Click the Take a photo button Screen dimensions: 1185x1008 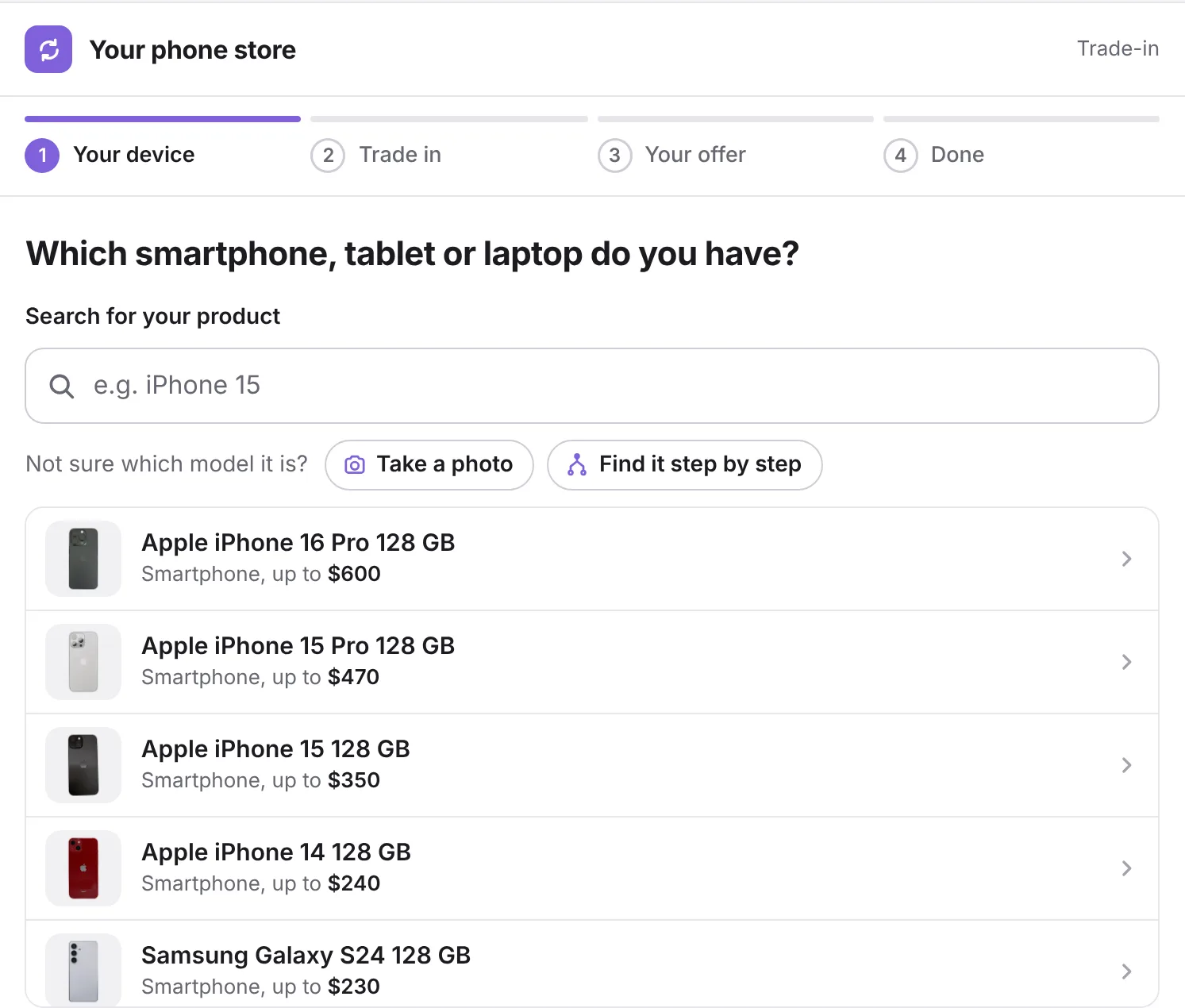click(x=429, y=465)
